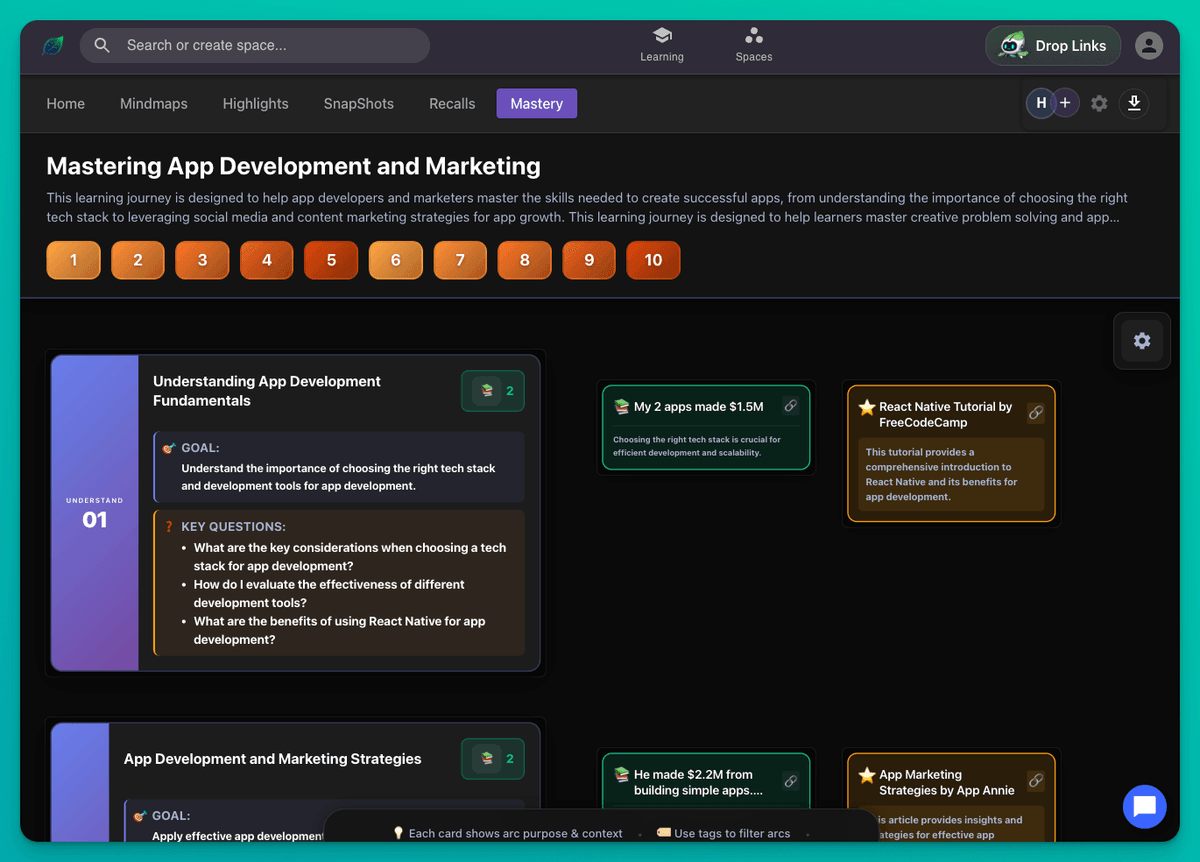The width and height of the screenshot is (1200, 862).
Task: Expand resource count badge on Understanding App Development
Action: coord(492,391)
